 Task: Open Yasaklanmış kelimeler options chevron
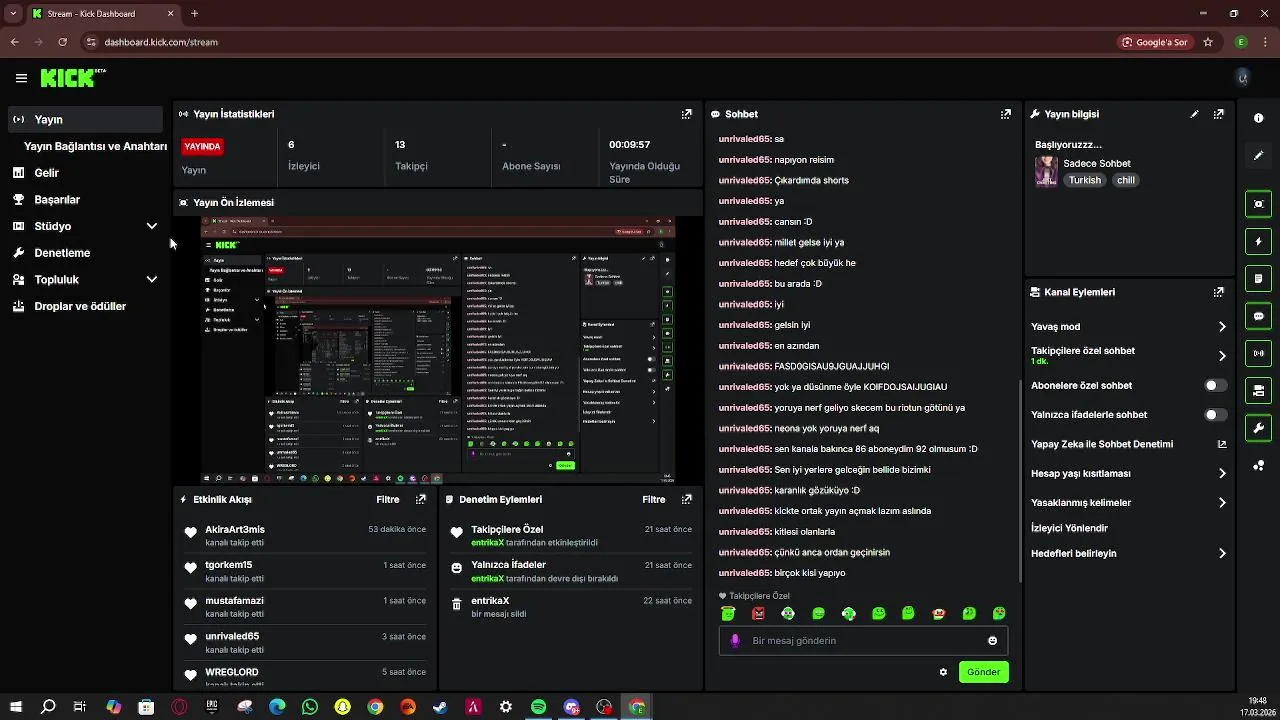click(x=1222, y=502)
